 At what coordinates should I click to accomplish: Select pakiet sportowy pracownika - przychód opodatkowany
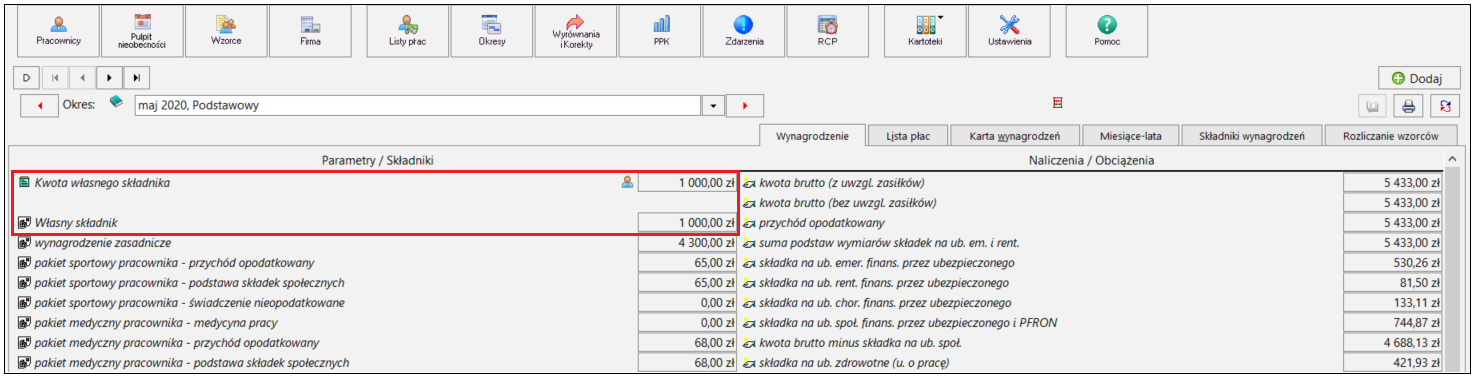[x=376, y=262]
